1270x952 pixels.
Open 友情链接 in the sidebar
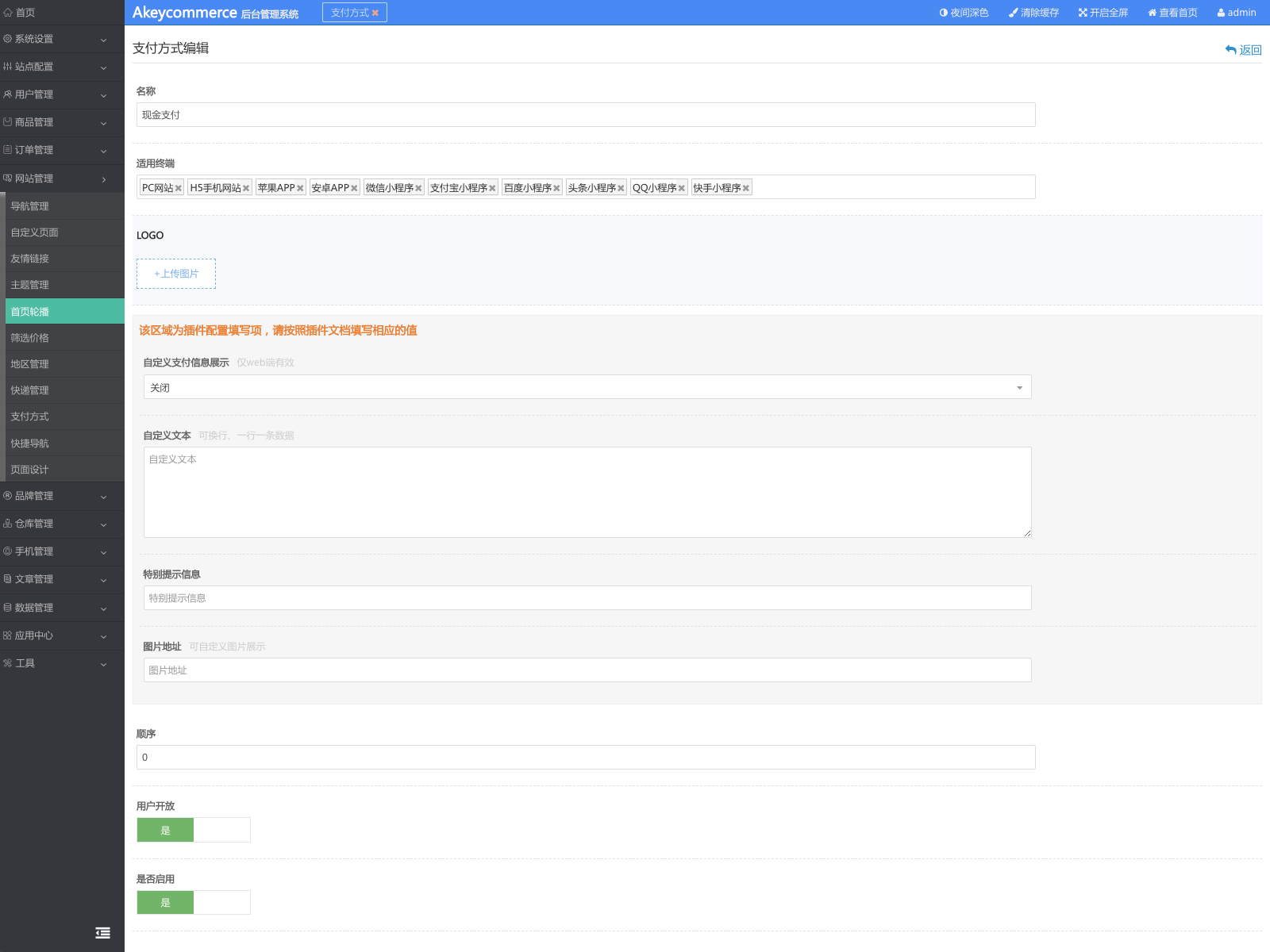(65, 259)
